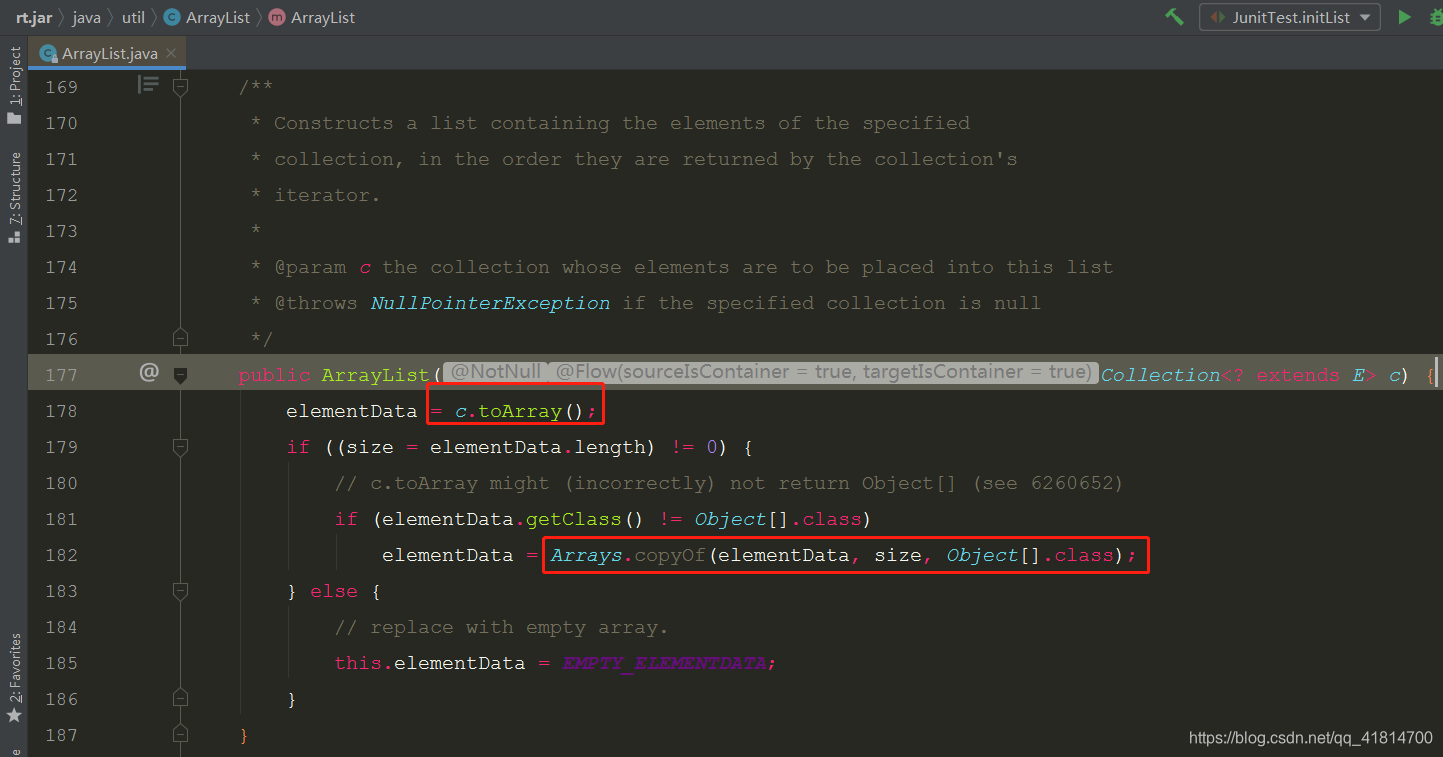This screenshot has width=1443, height=757.
Task: Click the @Flow(sourceIsContainer = true) annotation hint
Action: click(822, 372)
